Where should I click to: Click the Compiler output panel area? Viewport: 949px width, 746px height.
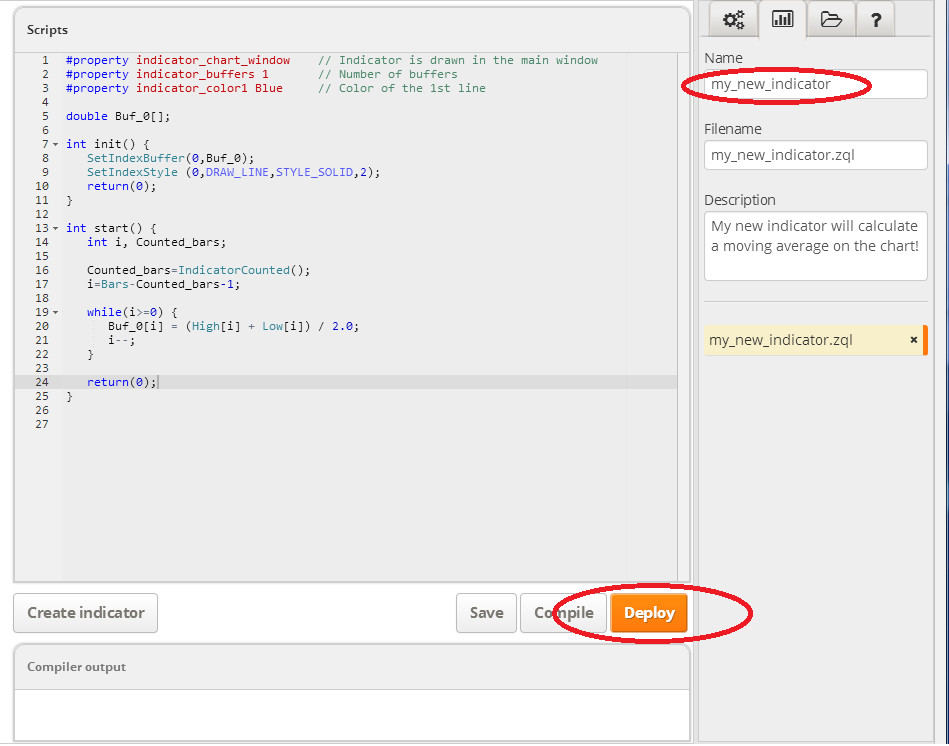pyautogui.click(x=351, y=714)
